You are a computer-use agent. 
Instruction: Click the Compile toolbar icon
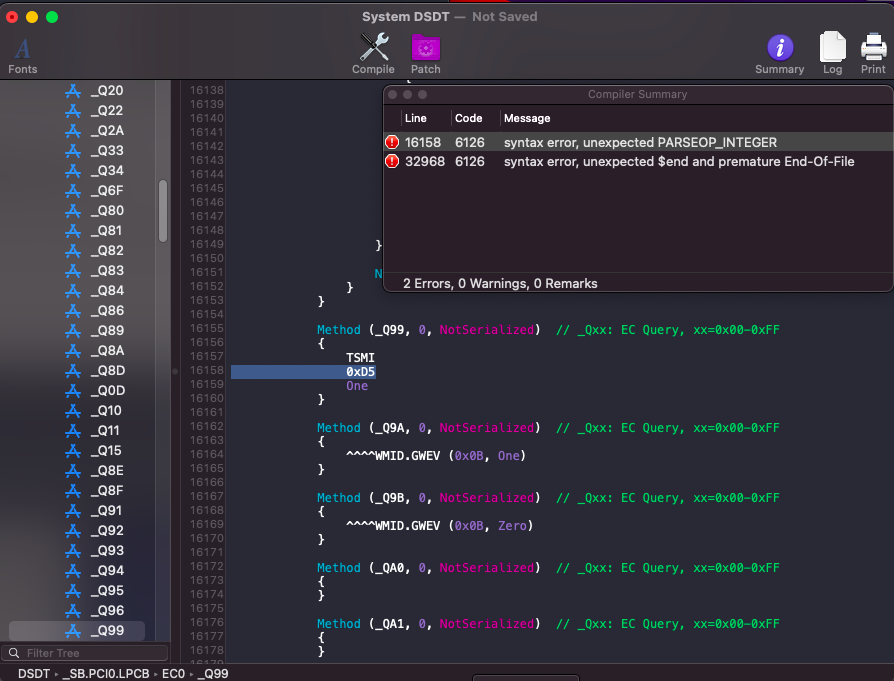(373, 52)
